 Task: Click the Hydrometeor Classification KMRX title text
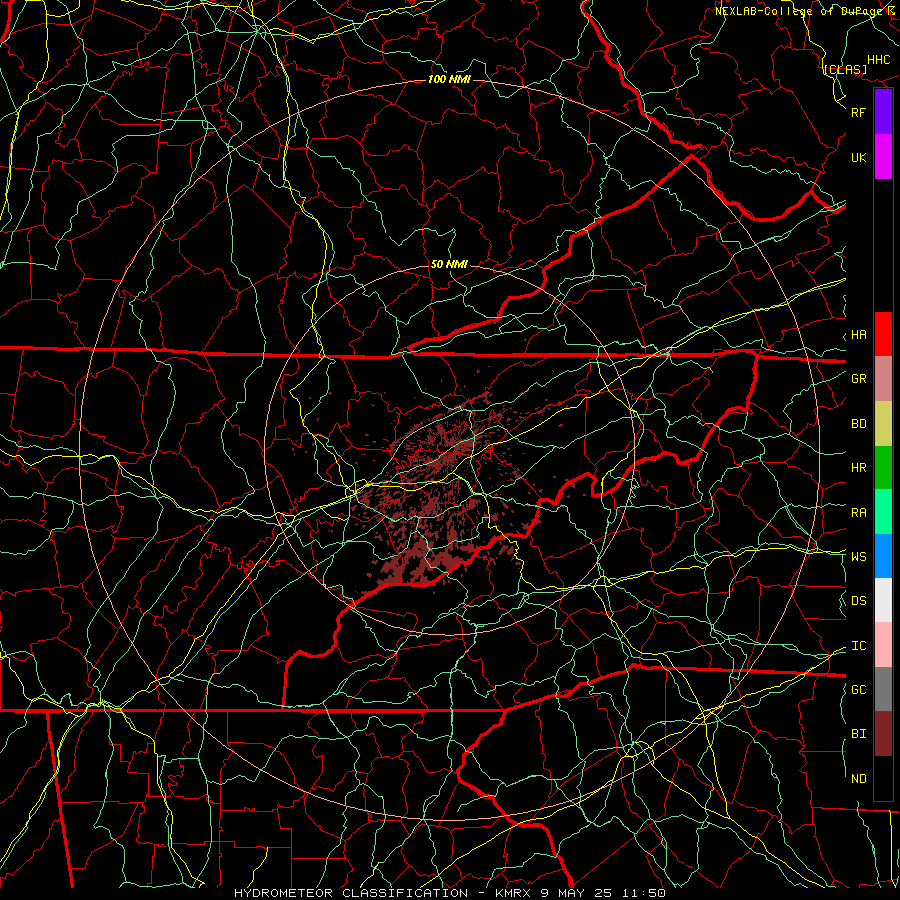[x=450, y=893]
